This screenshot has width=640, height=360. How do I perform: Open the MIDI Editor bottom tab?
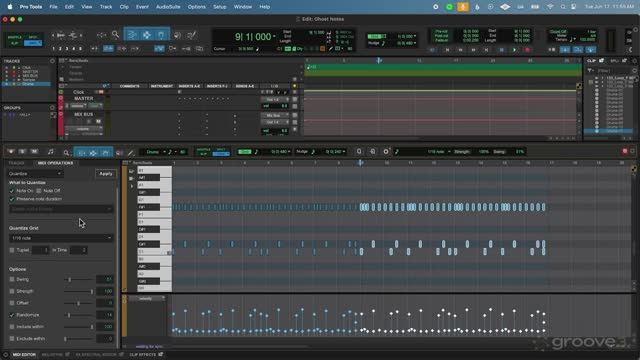coord(24,355)
